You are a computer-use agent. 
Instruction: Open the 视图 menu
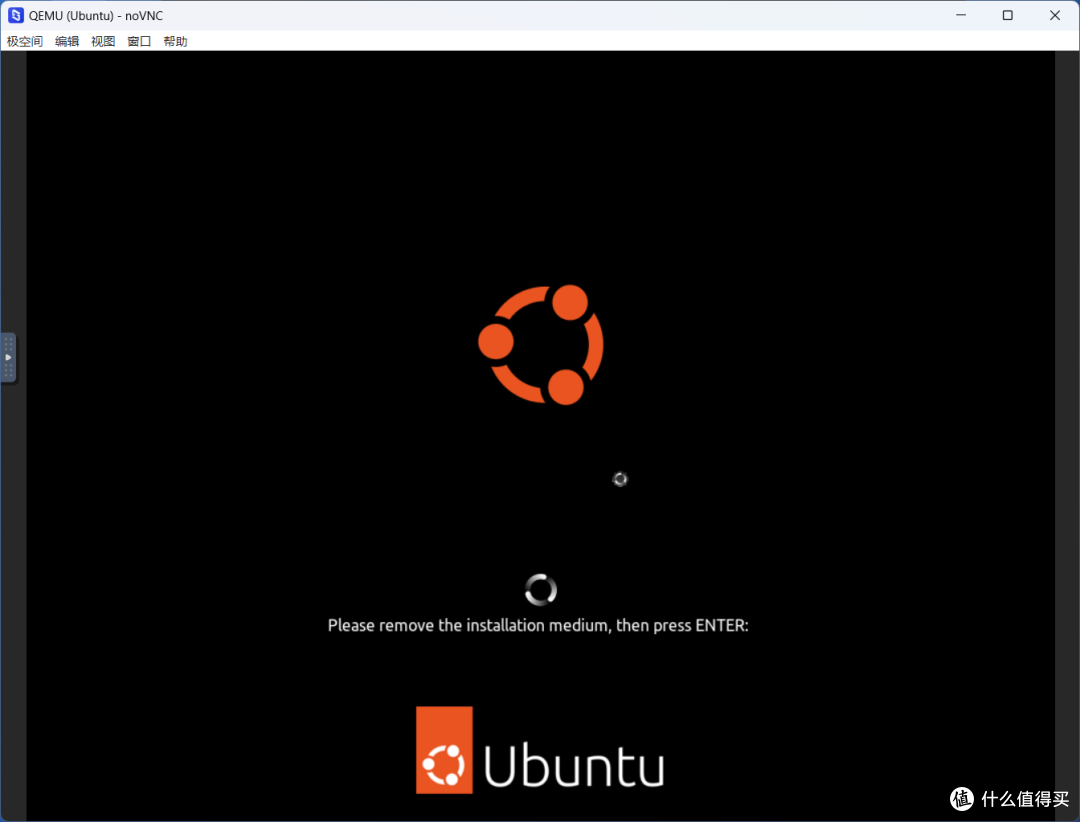point(103,41)
